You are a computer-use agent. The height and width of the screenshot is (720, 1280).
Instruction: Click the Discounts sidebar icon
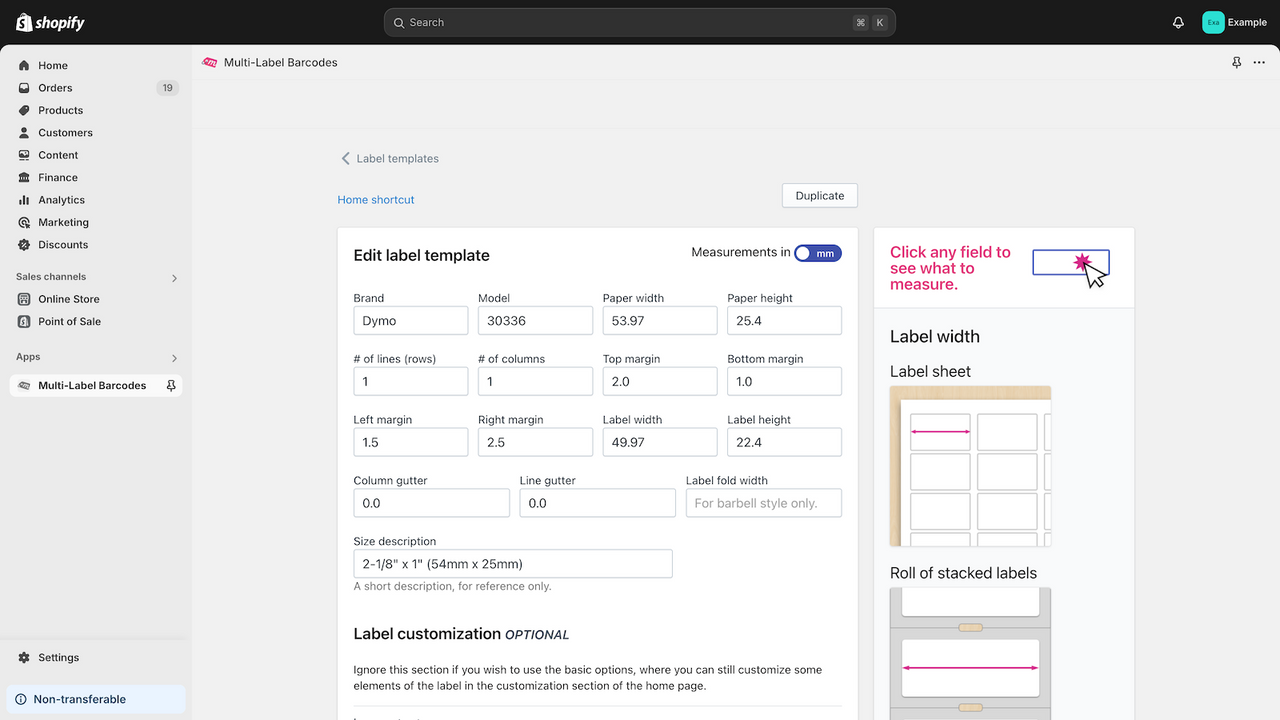click(24, 244)
